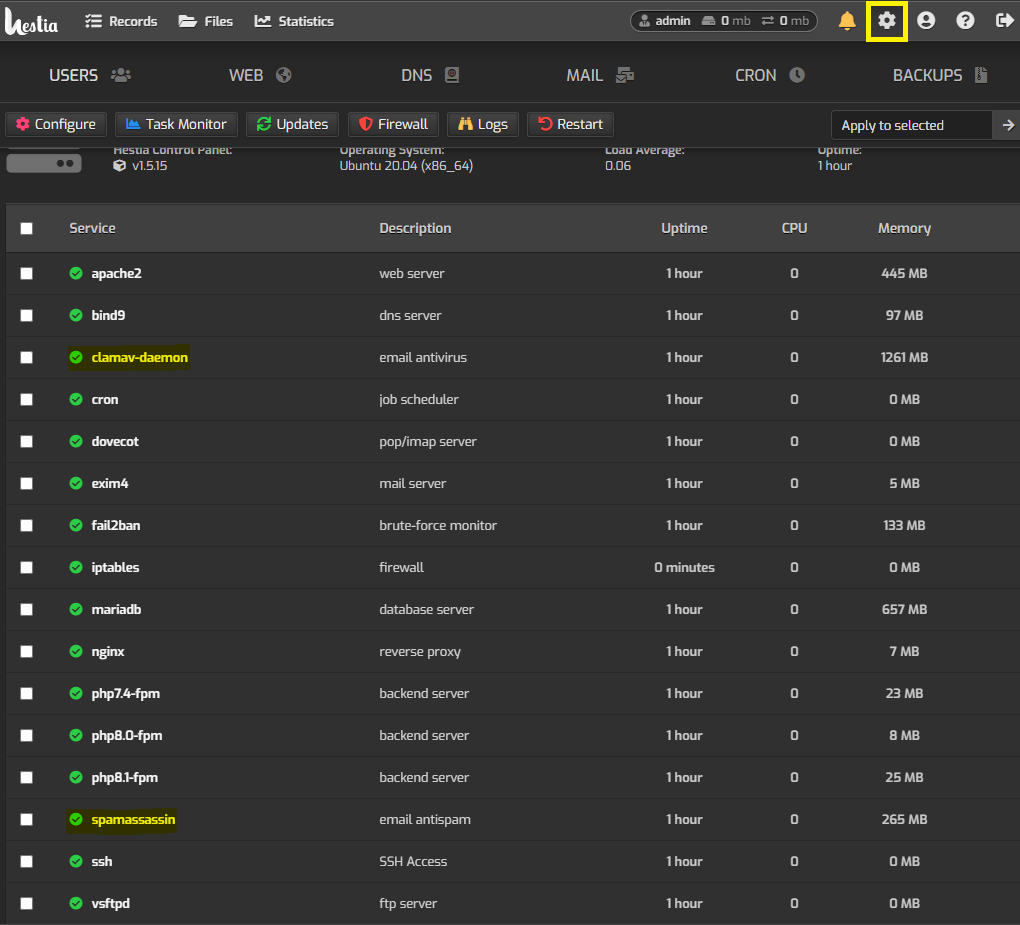Check the apache2 service checkbox

27,273
